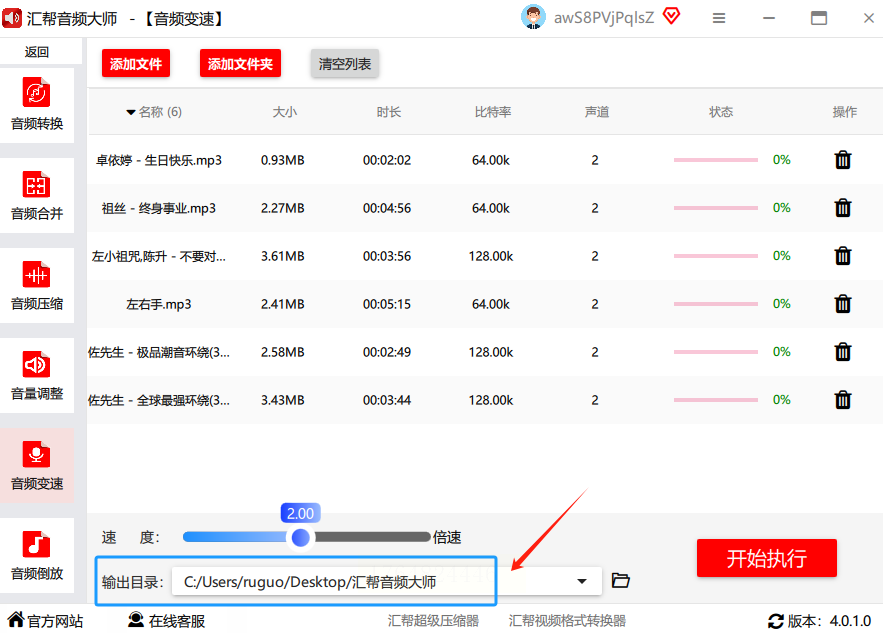Click progress bar of 左右手.mp3 row
This screenshot has width=883, height=633.
point(716,304)
